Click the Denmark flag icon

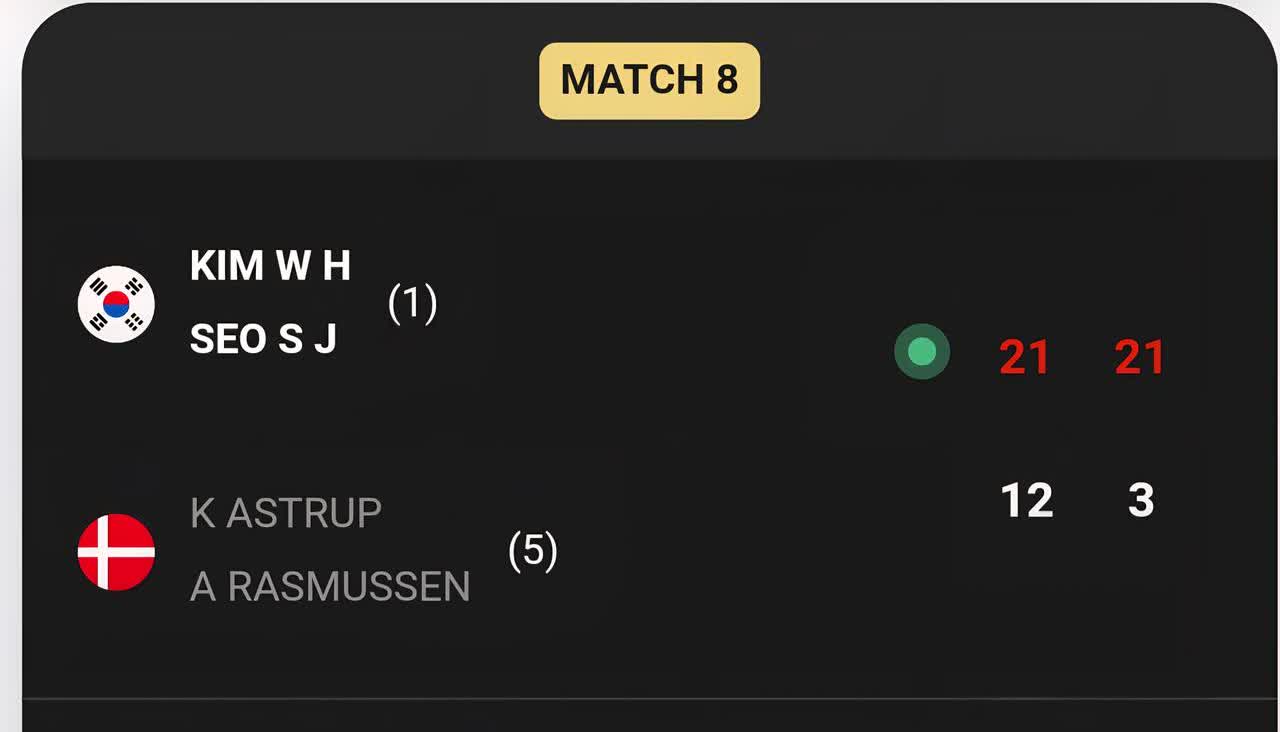tap(116, 552)
